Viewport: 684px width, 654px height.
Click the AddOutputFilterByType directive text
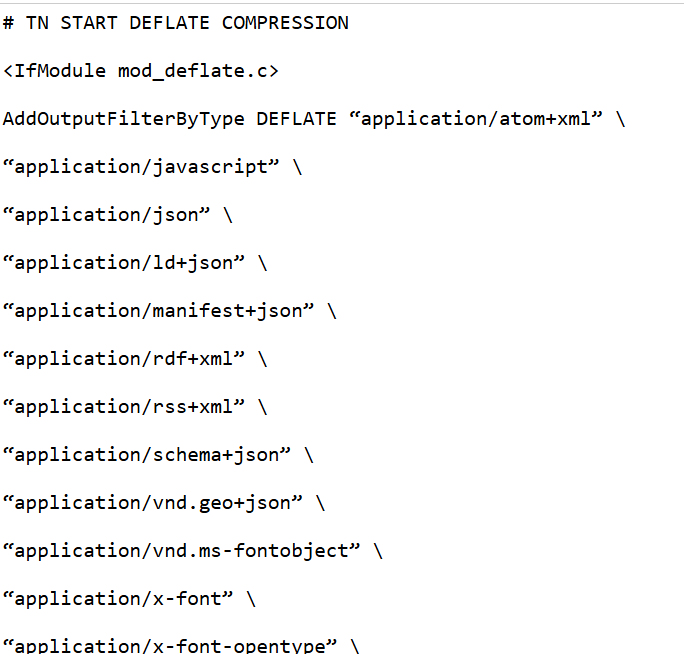(124, 119)
